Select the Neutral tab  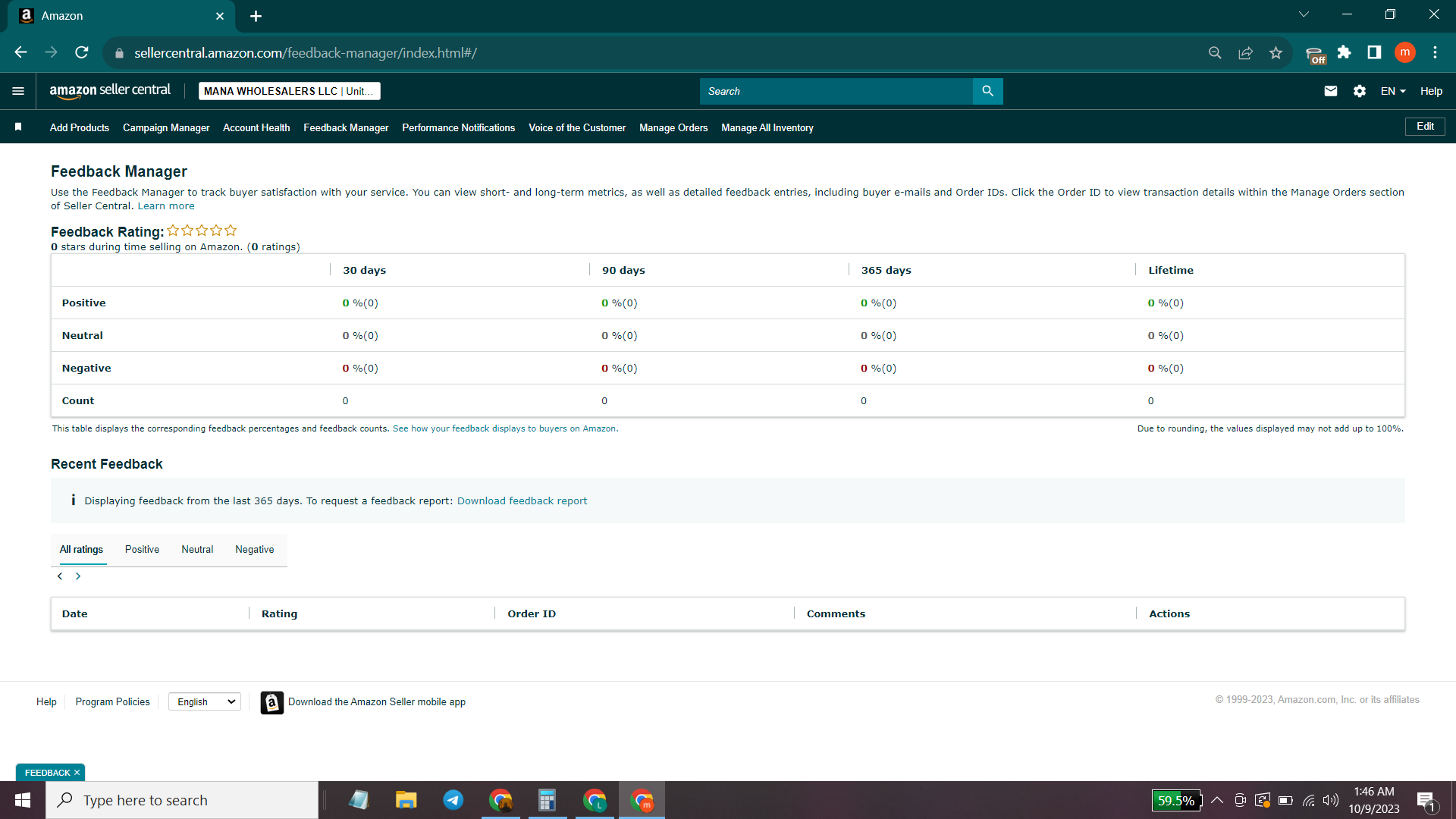click(197, 550)
